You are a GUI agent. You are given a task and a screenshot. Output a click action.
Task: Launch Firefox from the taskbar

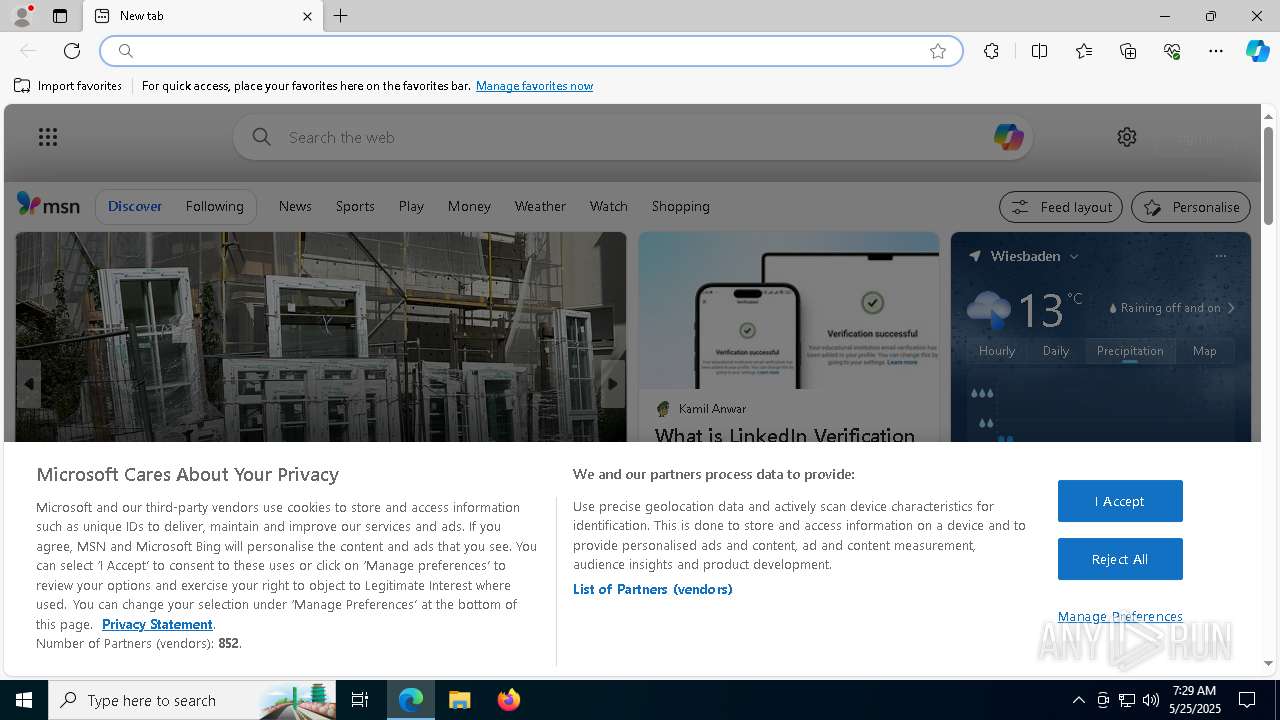coord(509,700)
